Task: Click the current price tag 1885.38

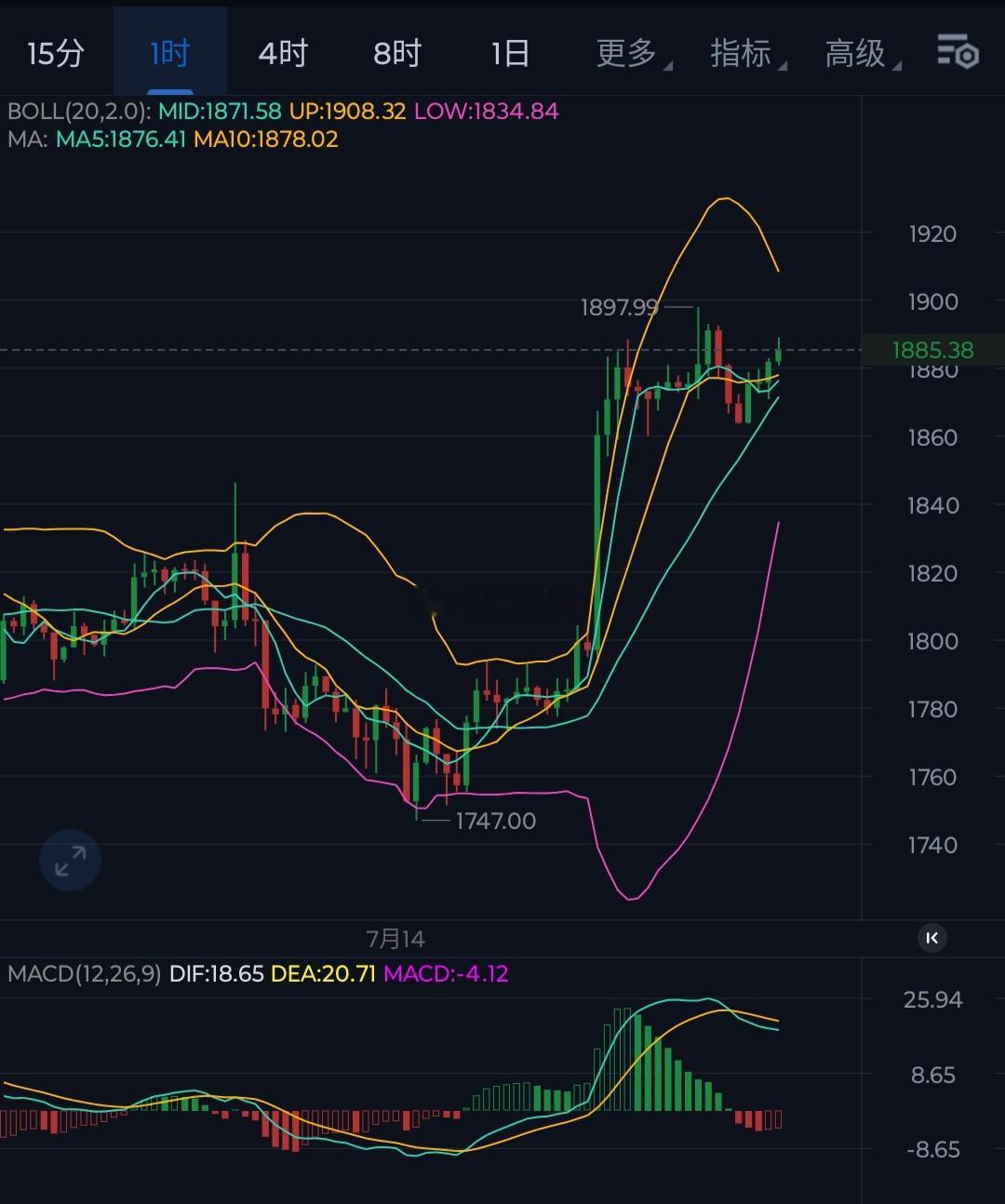Action: coord(932,350)
